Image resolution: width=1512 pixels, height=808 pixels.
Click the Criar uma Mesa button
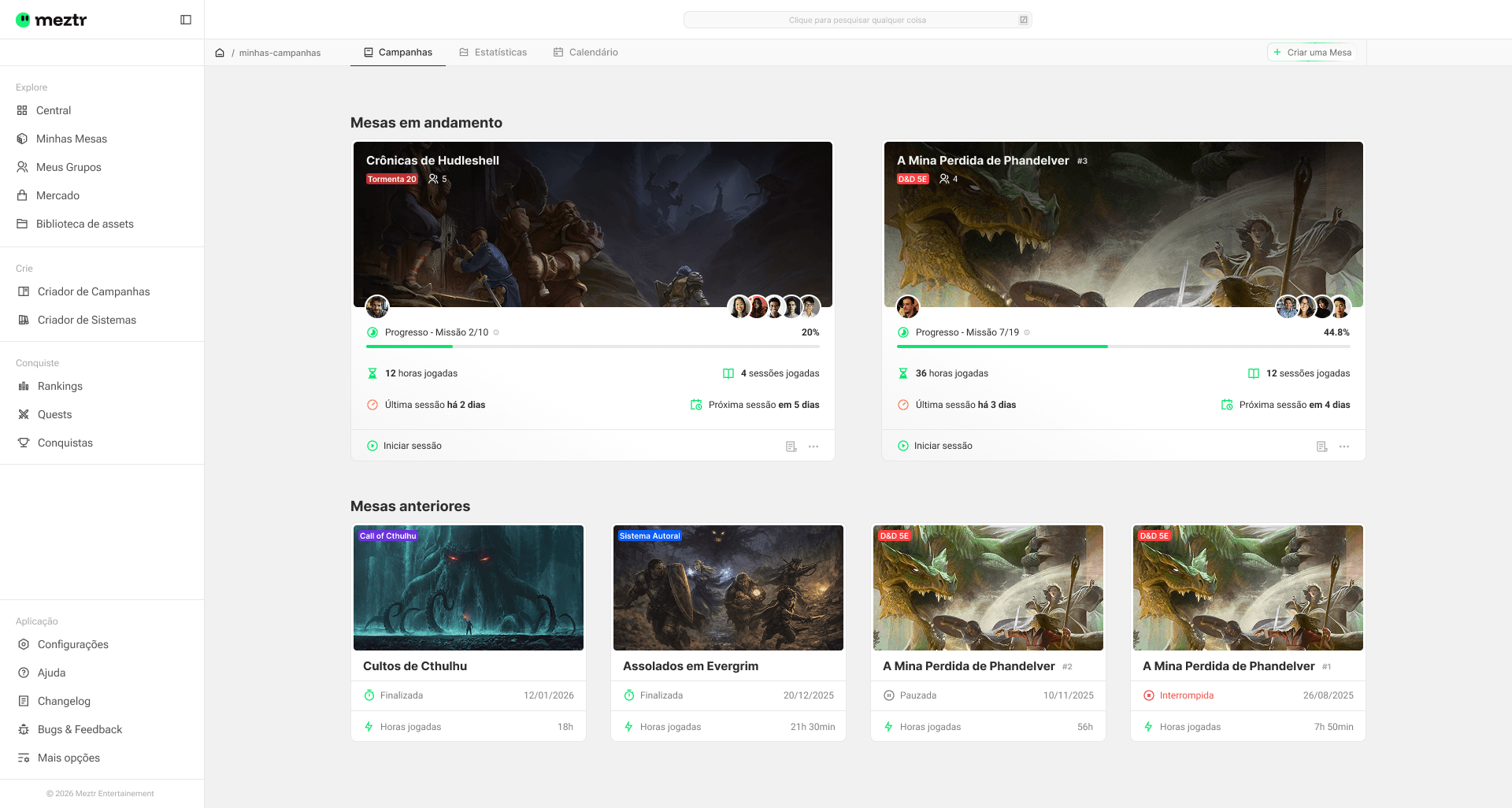pyautogui.click(x=1312, y=53)
